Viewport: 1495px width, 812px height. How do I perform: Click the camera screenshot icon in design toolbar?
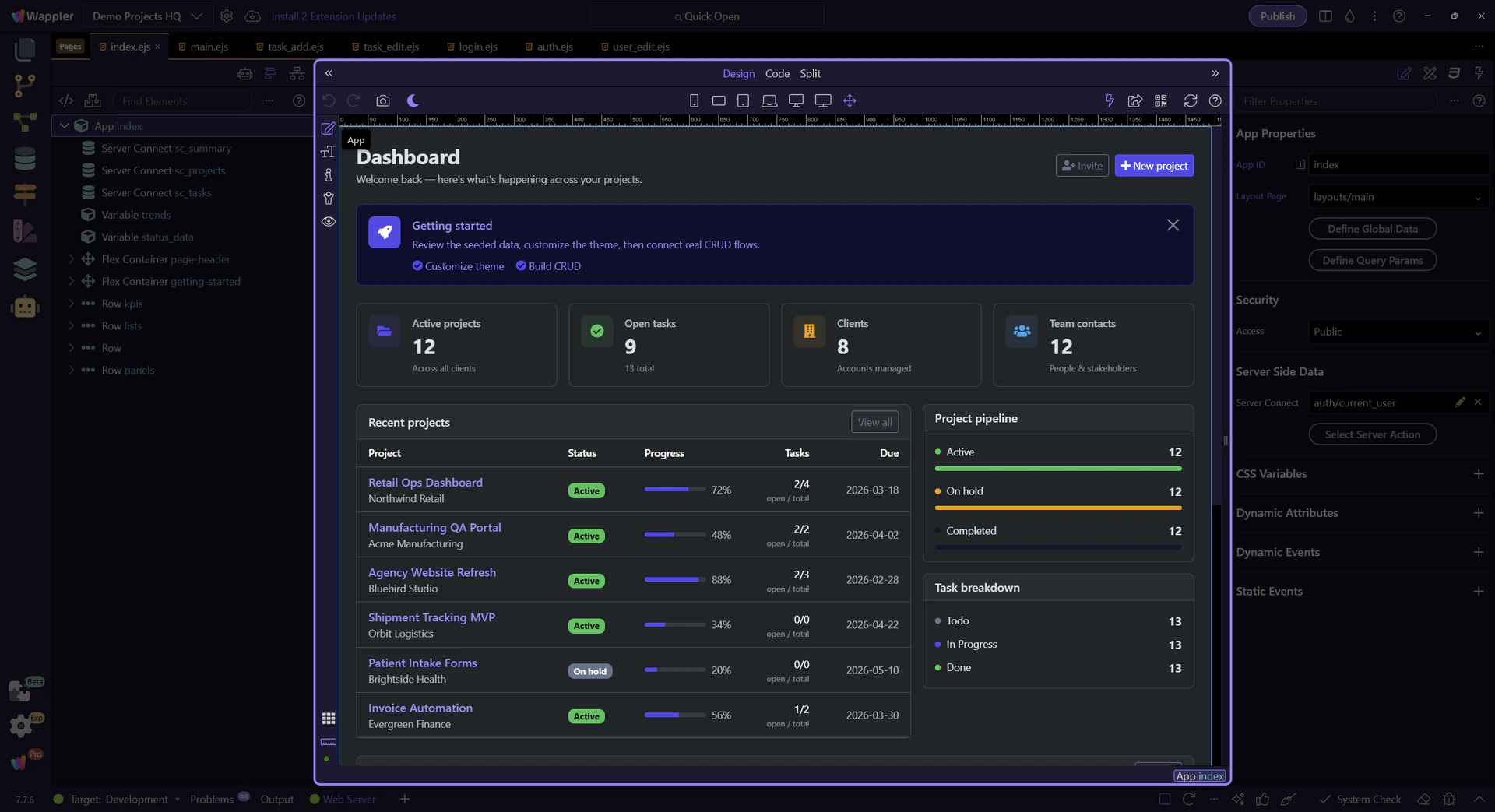(x=382, y=100)
